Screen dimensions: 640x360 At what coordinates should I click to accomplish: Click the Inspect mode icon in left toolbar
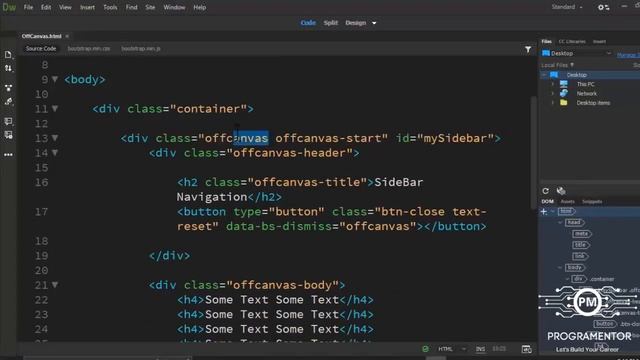click(x=8, y=101)
